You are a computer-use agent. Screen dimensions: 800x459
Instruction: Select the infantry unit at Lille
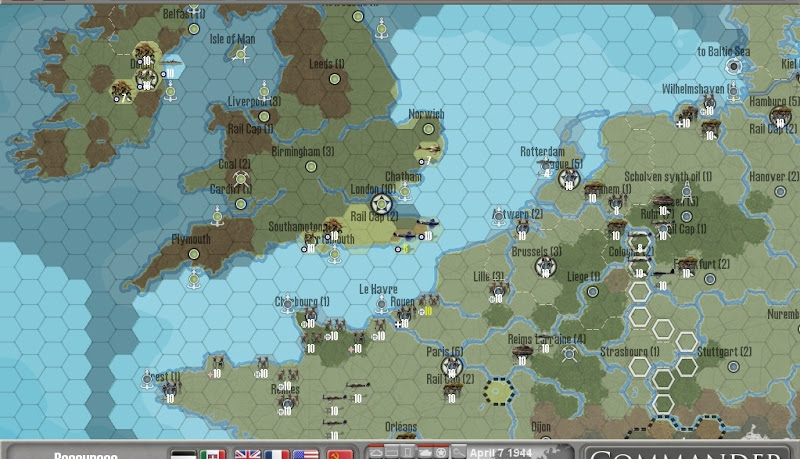(498, 291)
